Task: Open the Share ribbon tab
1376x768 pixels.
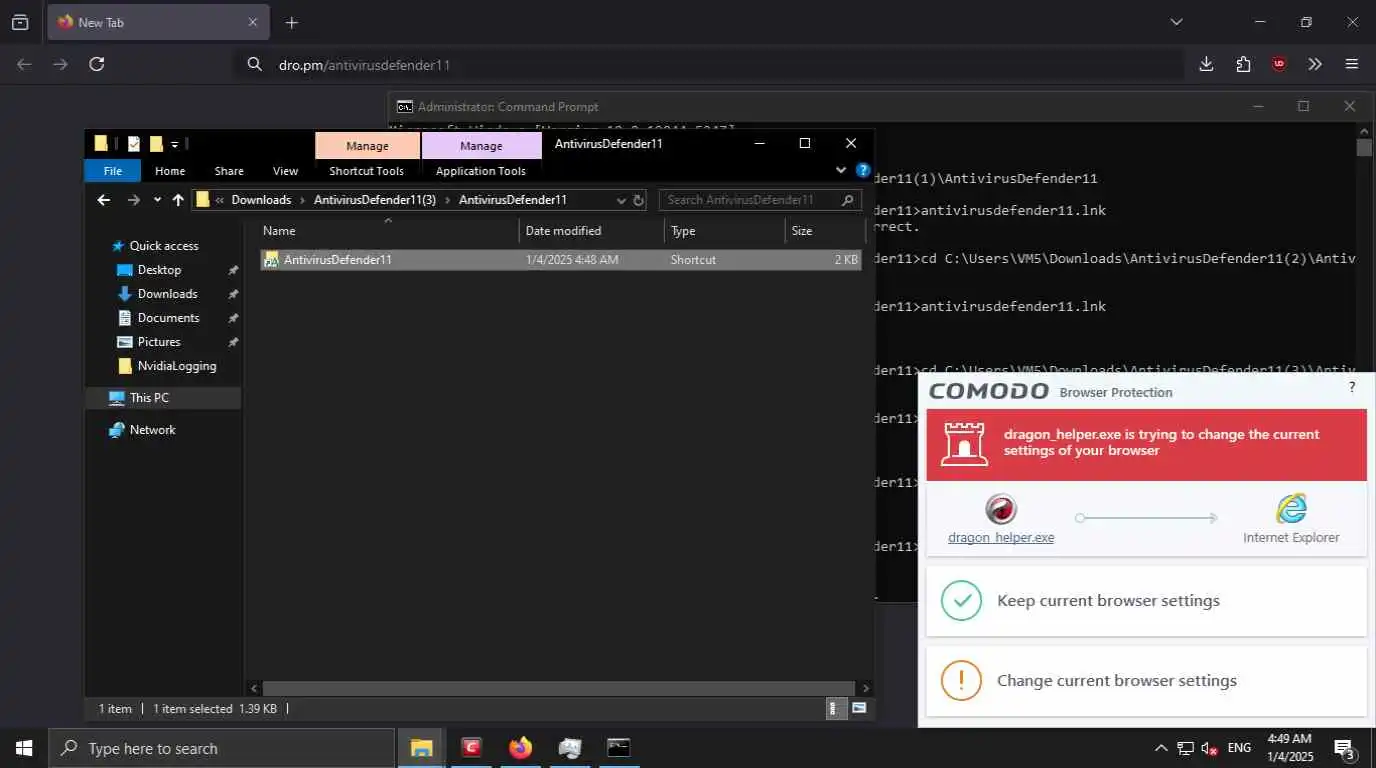Action: coord(229,171)
